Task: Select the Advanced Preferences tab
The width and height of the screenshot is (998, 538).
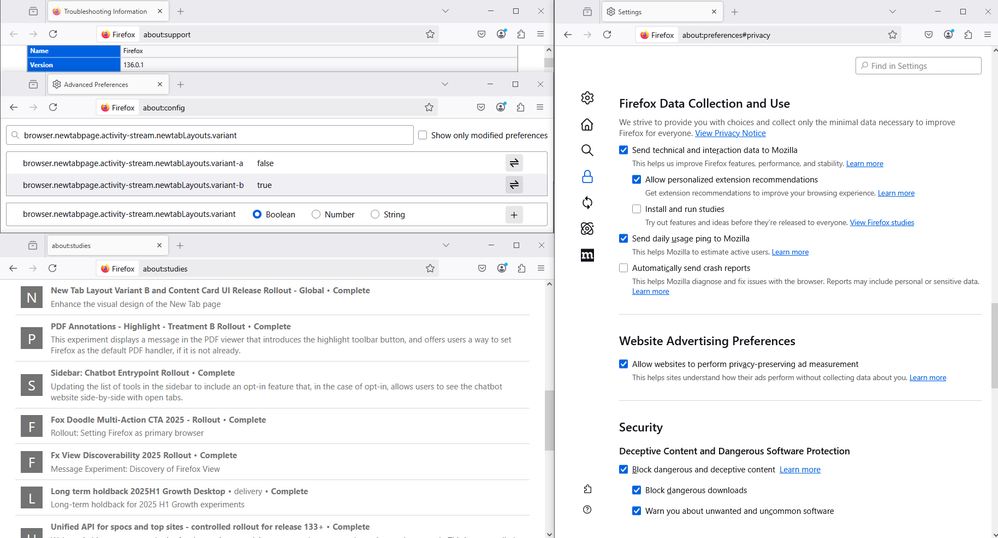Action: pos(108,84)
